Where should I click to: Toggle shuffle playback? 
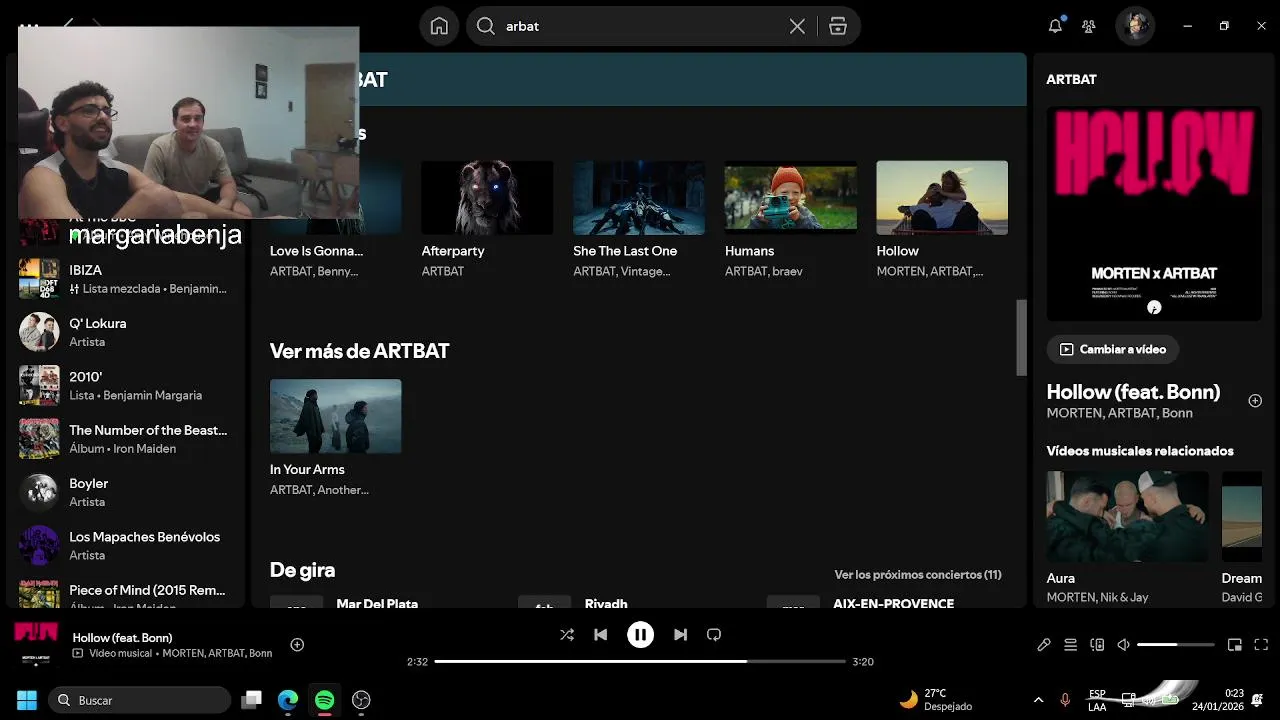tap(567, 634)
